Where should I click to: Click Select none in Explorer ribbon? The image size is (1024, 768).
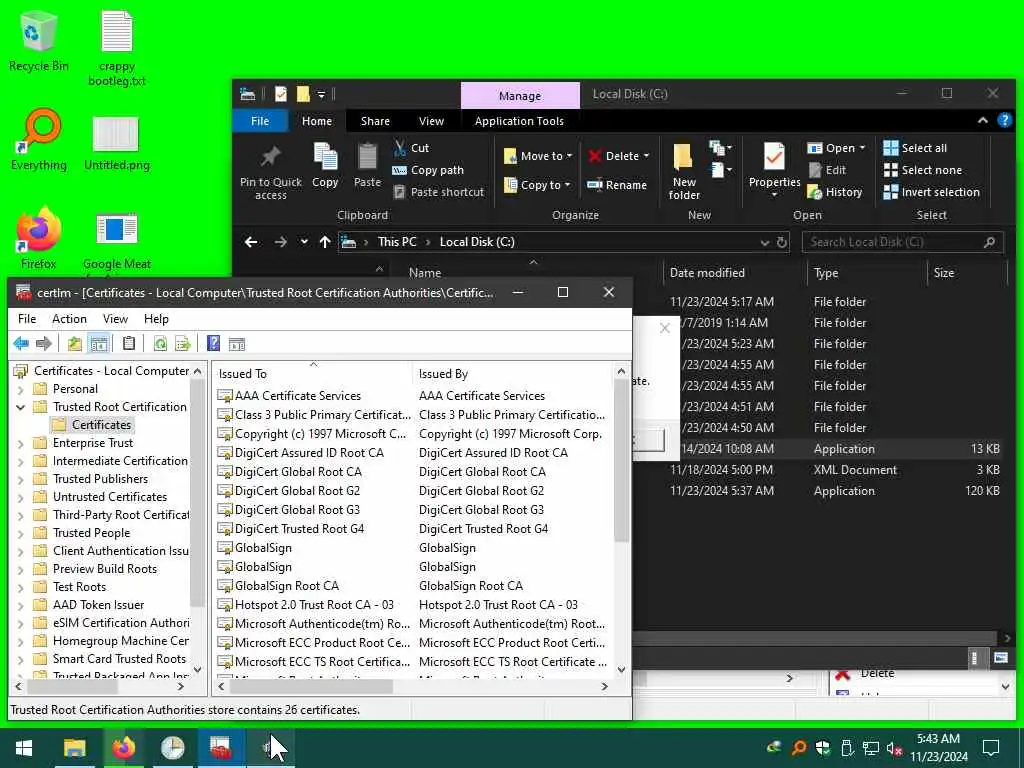point(922,170)
